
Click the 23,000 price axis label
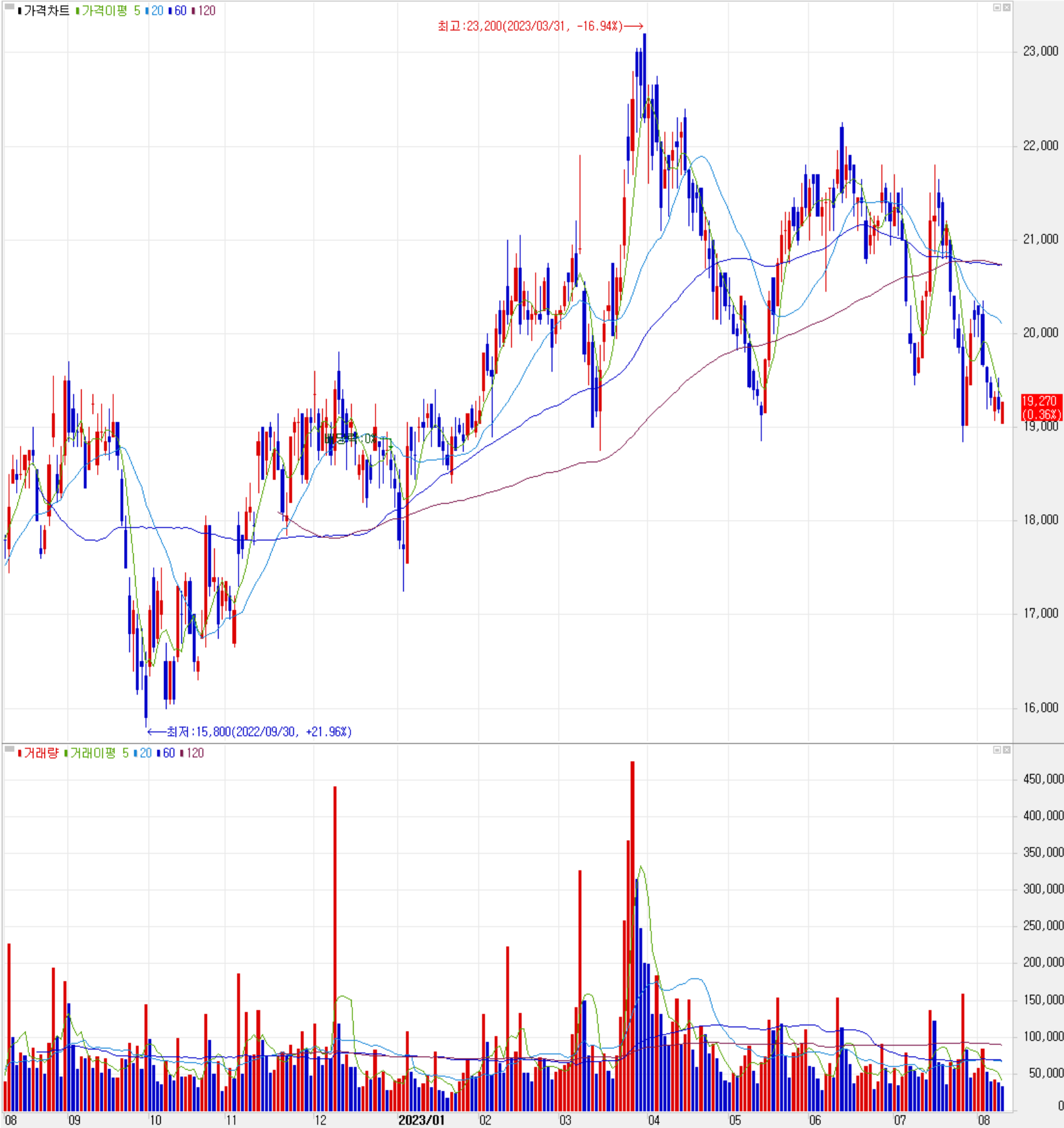(x=1040, y=51)
